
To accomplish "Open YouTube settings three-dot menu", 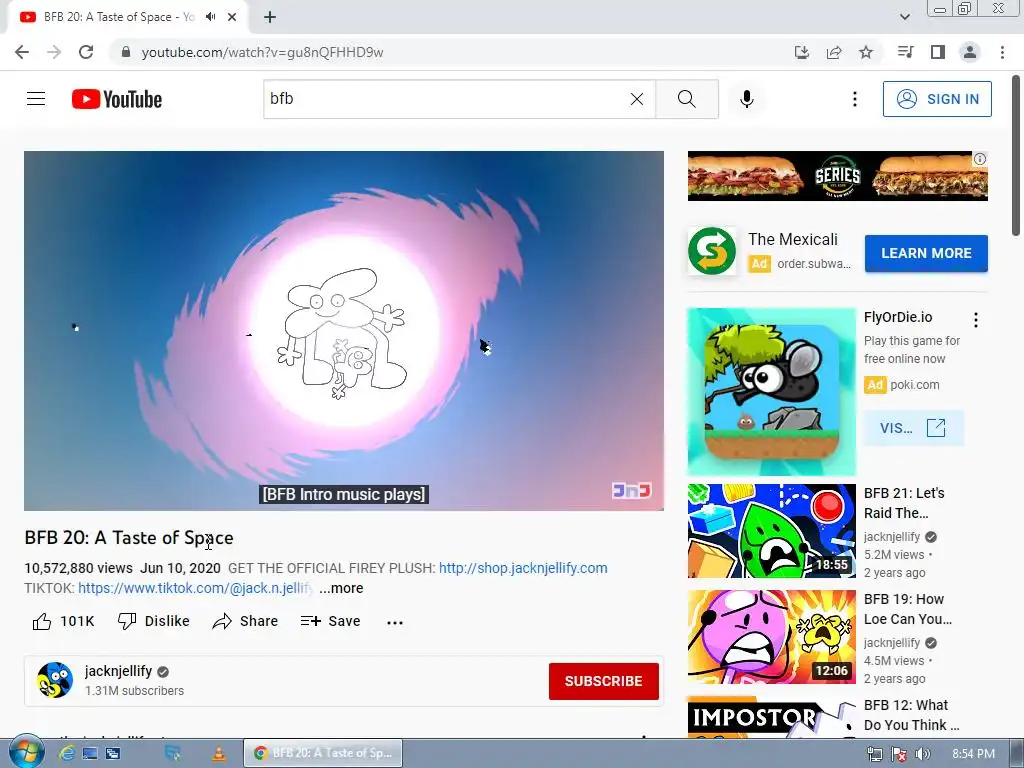I will (x=854, y=99).
